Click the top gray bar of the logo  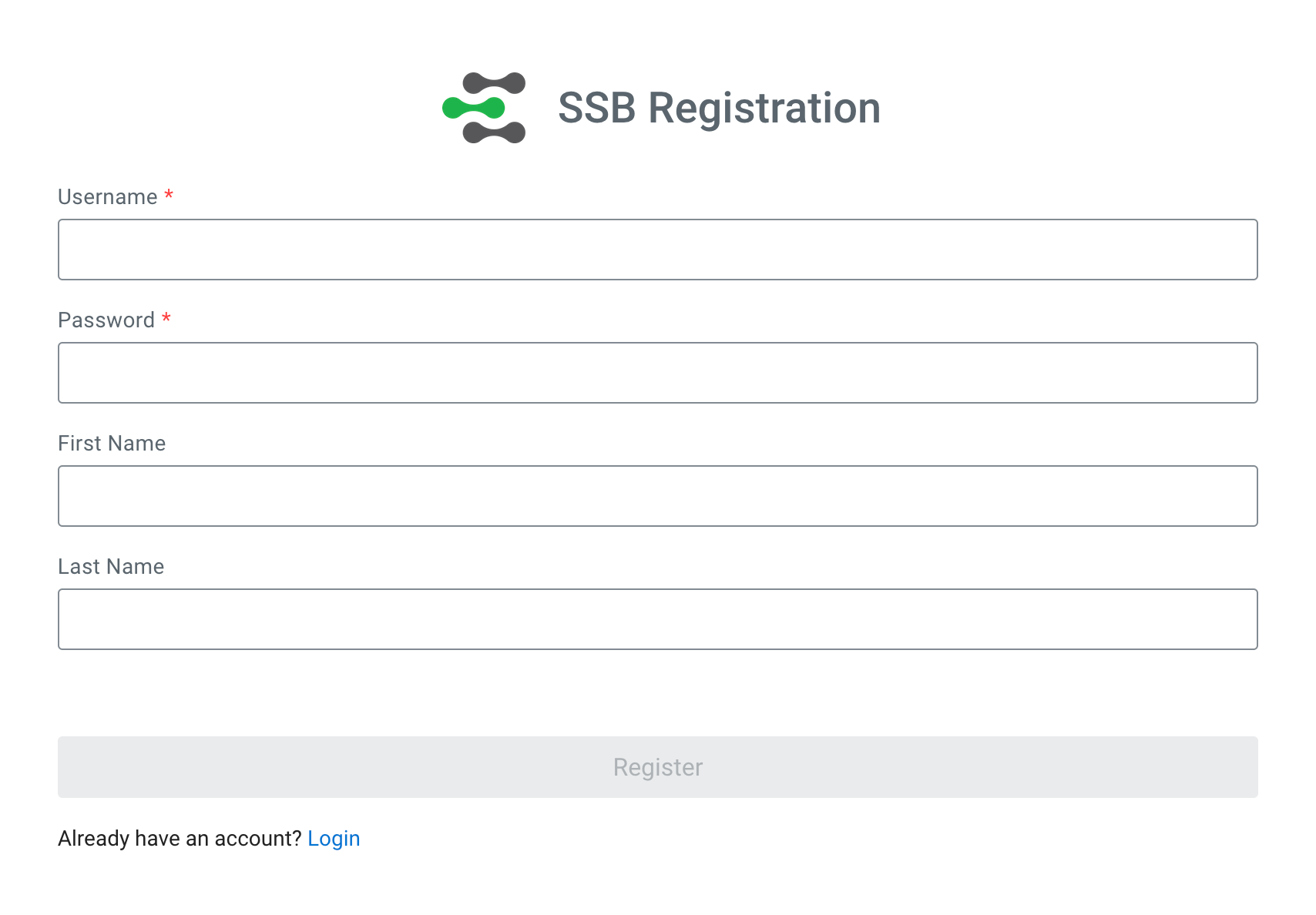[x=494, y=83]
